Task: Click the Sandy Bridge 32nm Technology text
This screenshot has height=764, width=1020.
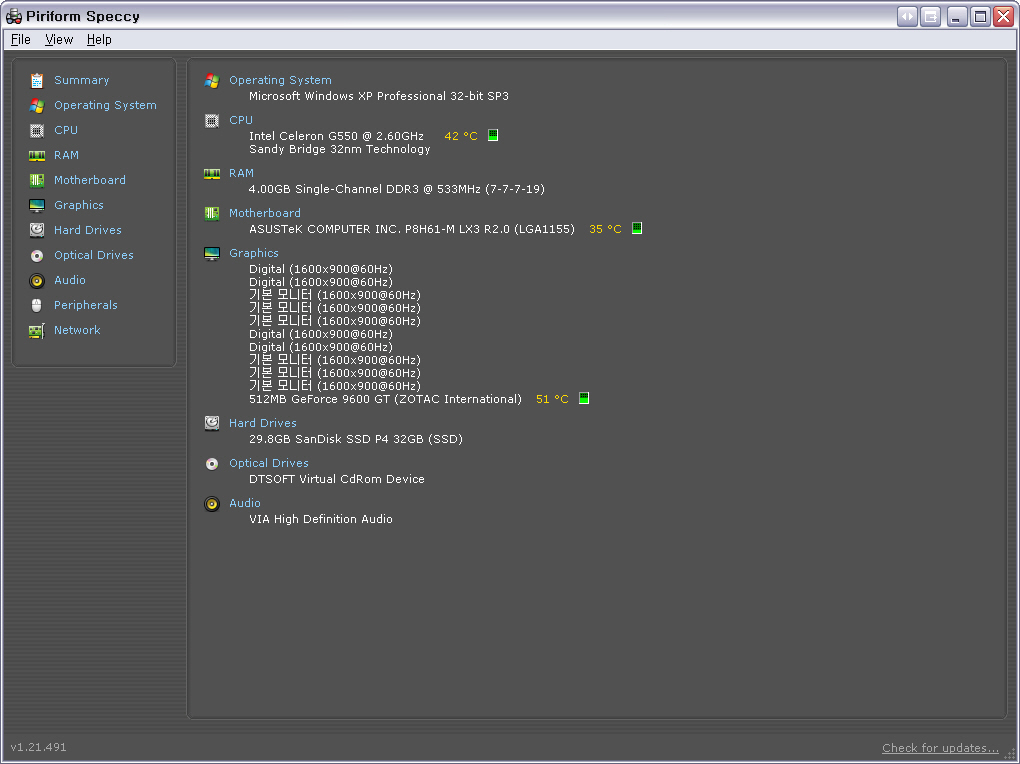Action: click(340, 149)
